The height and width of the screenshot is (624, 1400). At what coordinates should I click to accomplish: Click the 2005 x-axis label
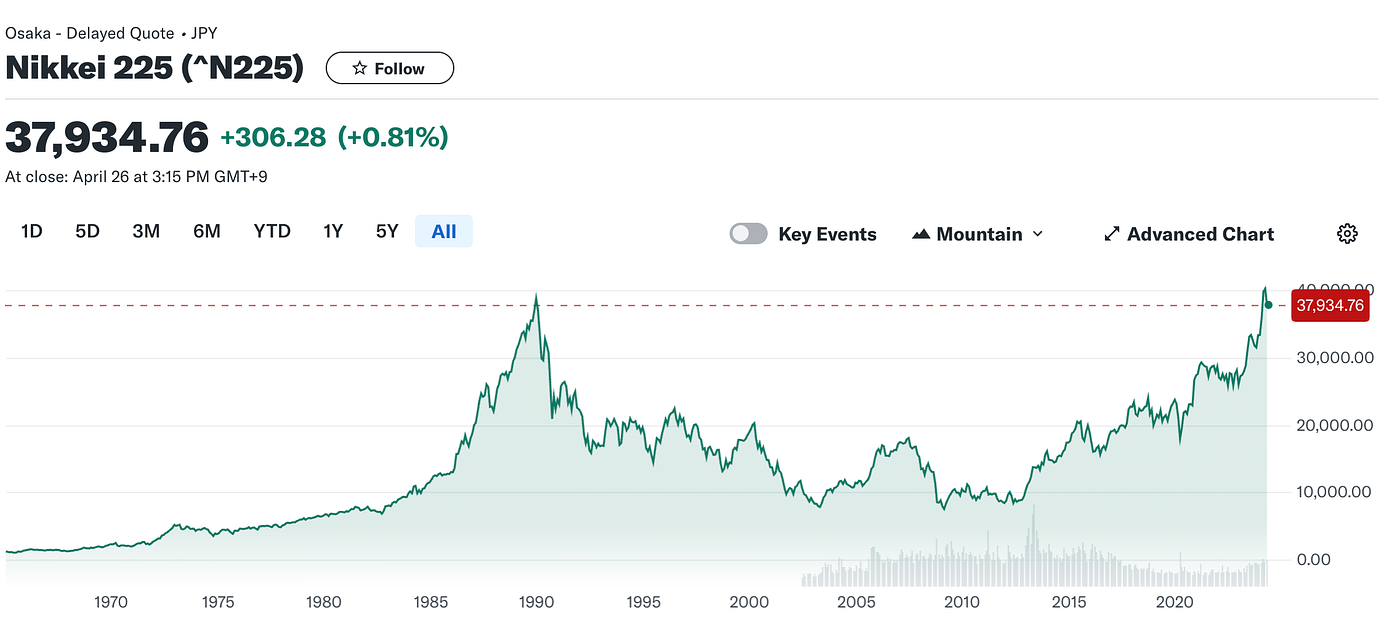pyautogui.click(x=857, y=602)
